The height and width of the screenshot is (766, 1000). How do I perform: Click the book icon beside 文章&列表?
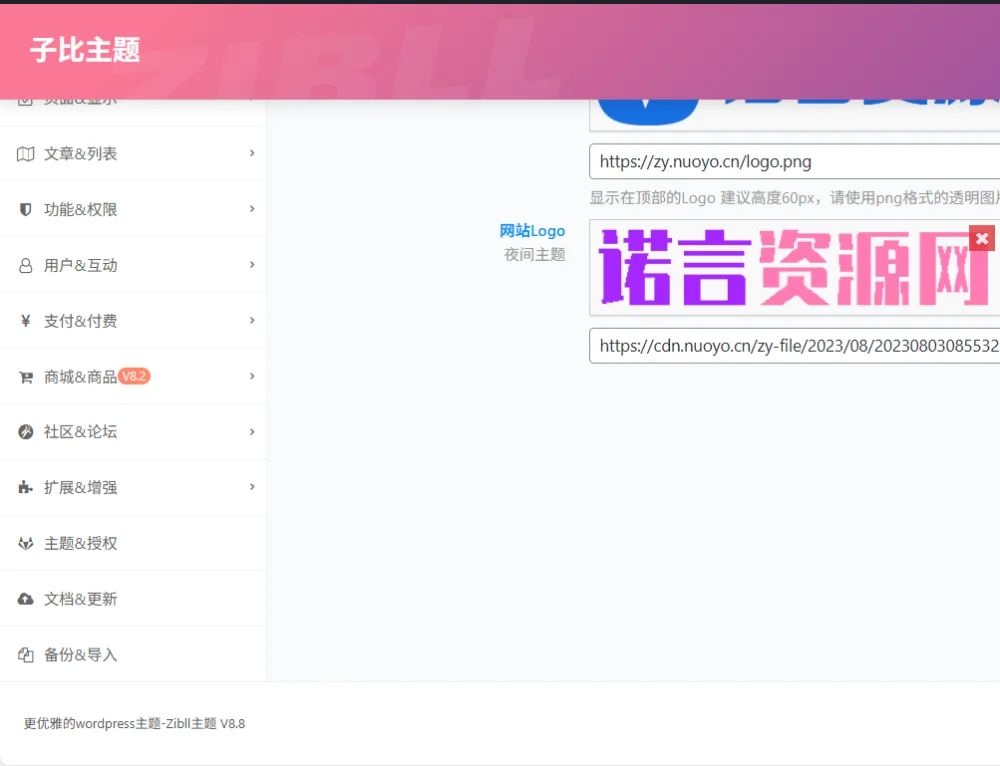[x=26, y=154]
